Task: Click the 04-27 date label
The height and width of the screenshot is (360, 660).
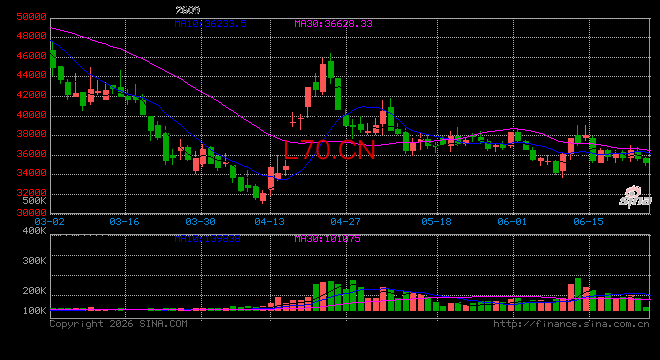Action: pyautogui.click(x=345, y=221)
